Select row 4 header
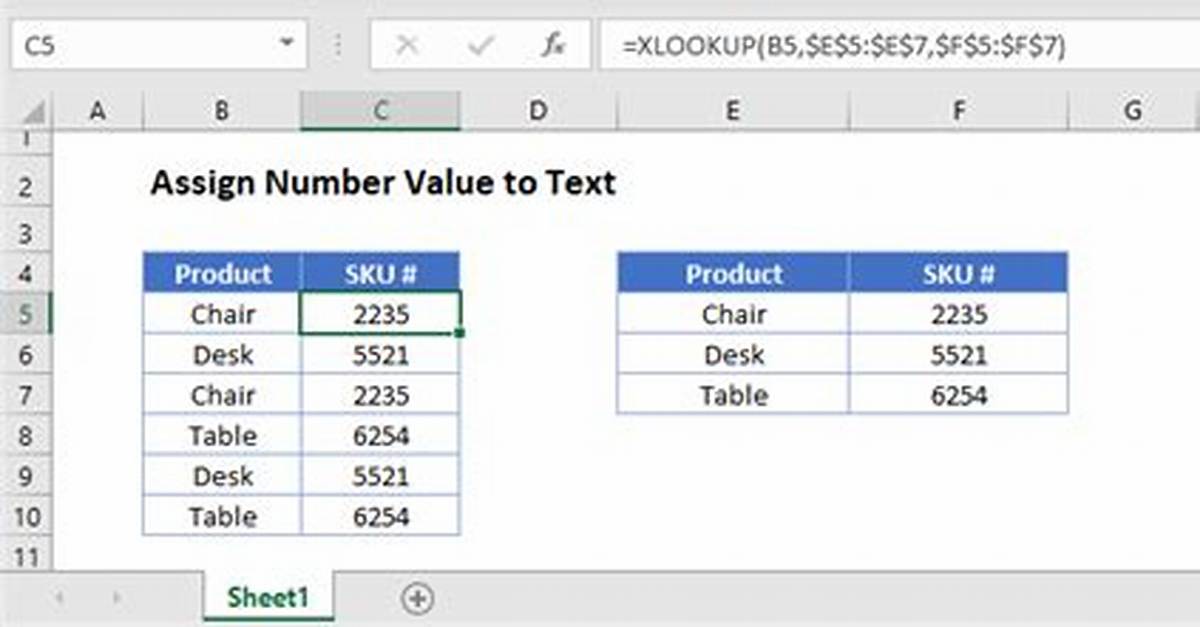 (26, 273)
